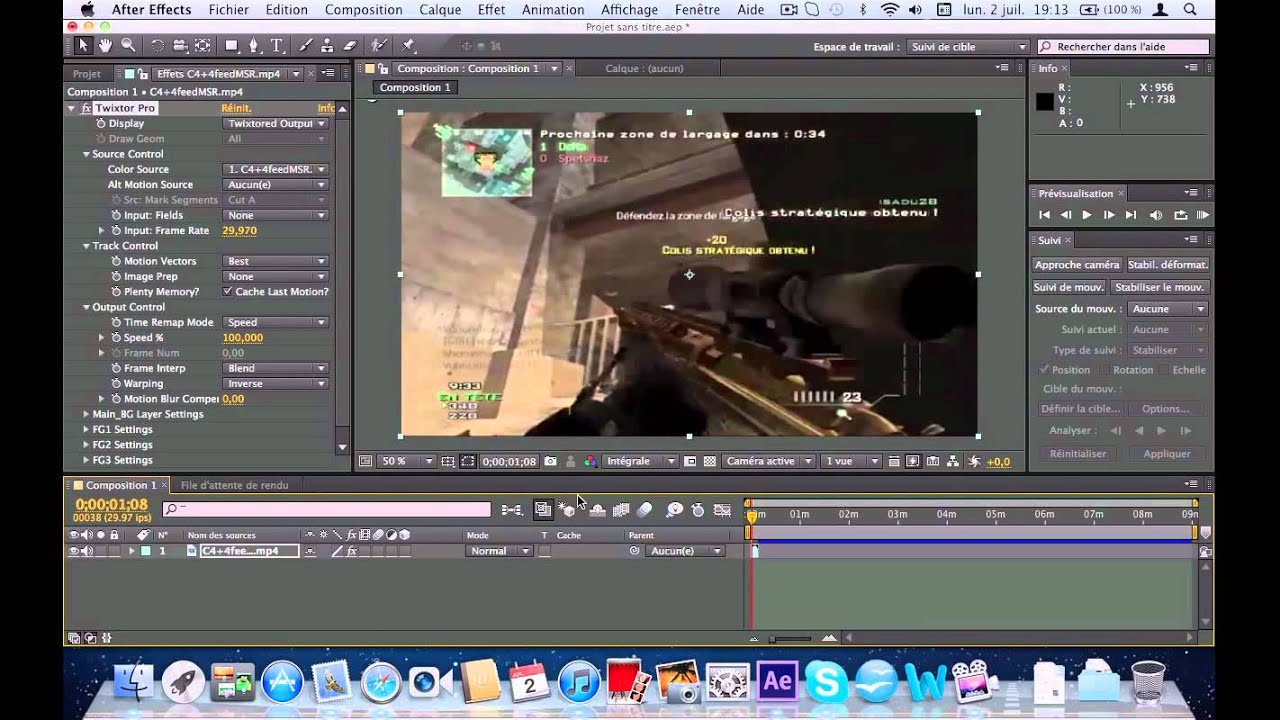The width and height of the screenshot is (1280, 720).
Task: Switch to the Projet panel tab
Action: click(87, 74)
